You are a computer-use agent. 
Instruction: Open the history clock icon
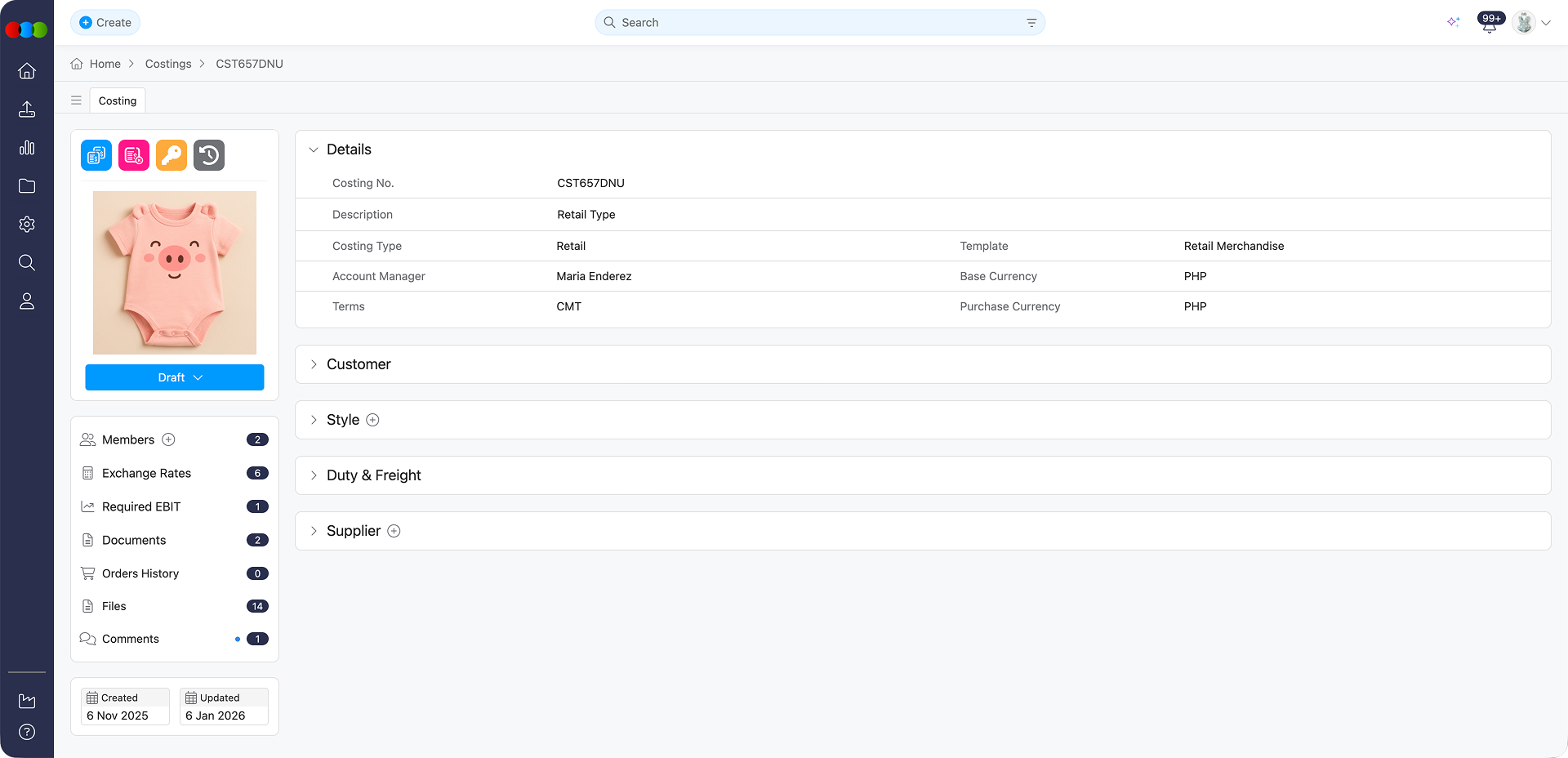click(x=209, y=155)
